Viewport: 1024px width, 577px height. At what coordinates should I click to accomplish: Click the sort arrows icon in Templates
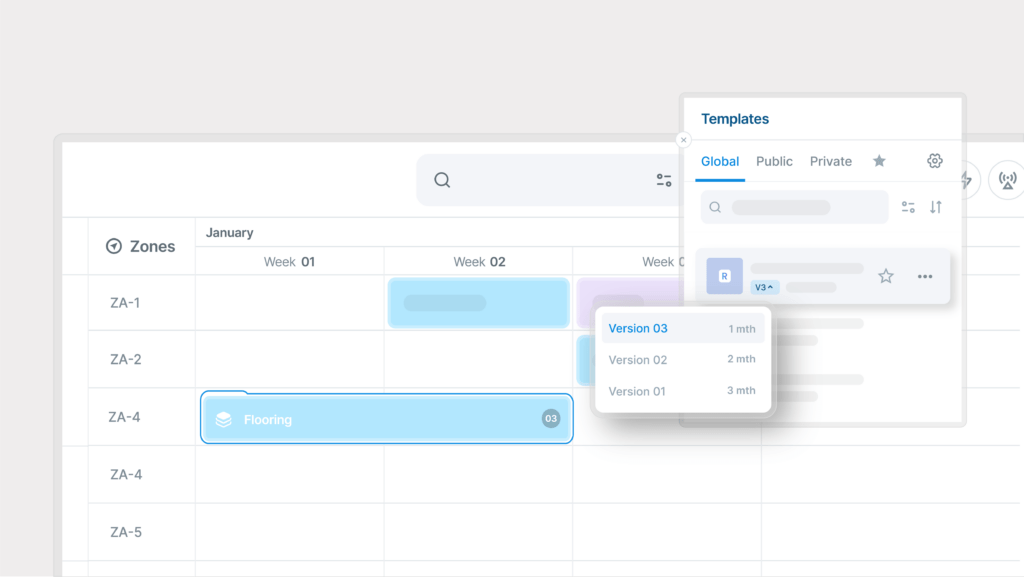click(936, 207)
